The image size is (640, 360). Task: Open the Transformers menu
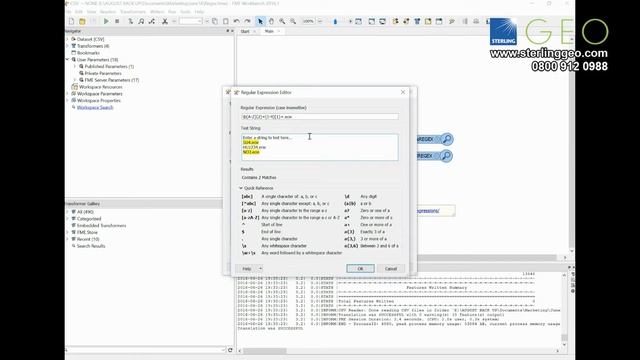coord(133,12)
